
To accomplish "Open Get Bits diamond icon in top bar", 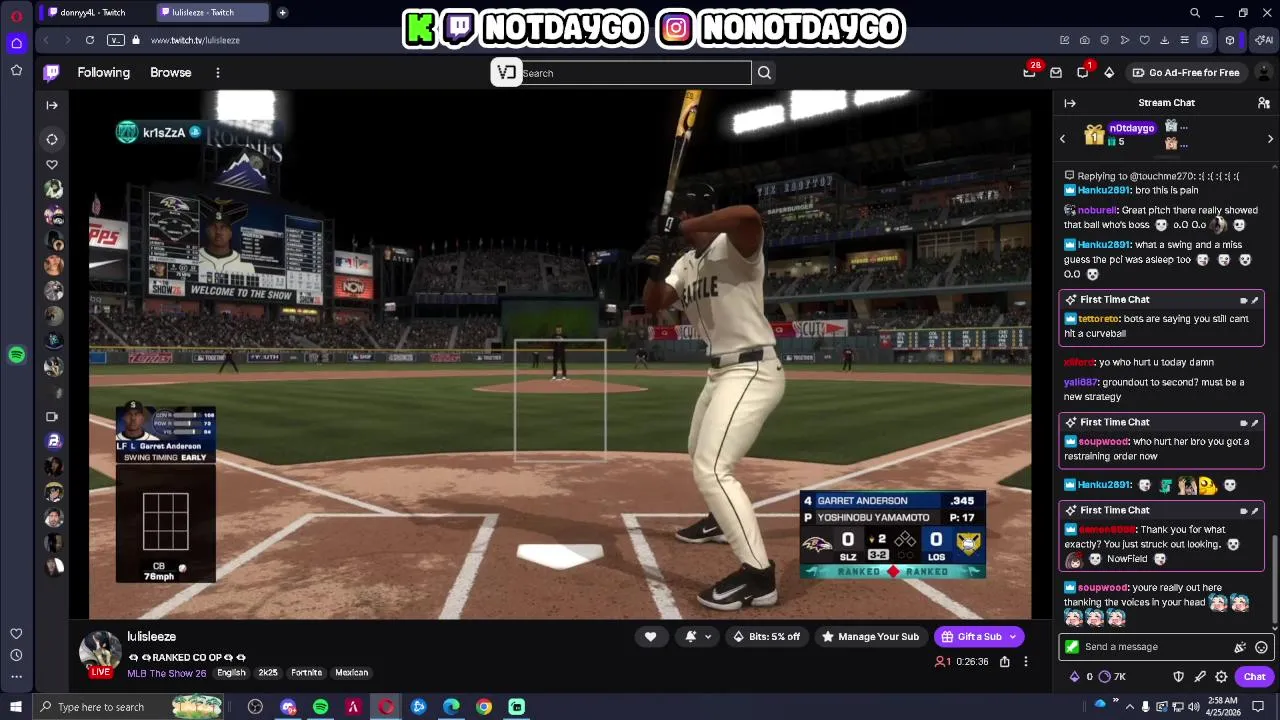I will (x=1109, y=72).
